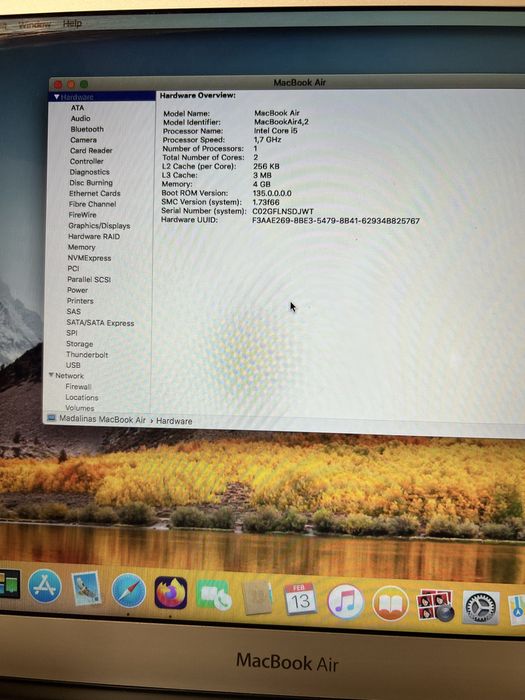Screen dimensions: 525x700
Task: Open System Preferences gear icon
Action: (x=481, y=607)
